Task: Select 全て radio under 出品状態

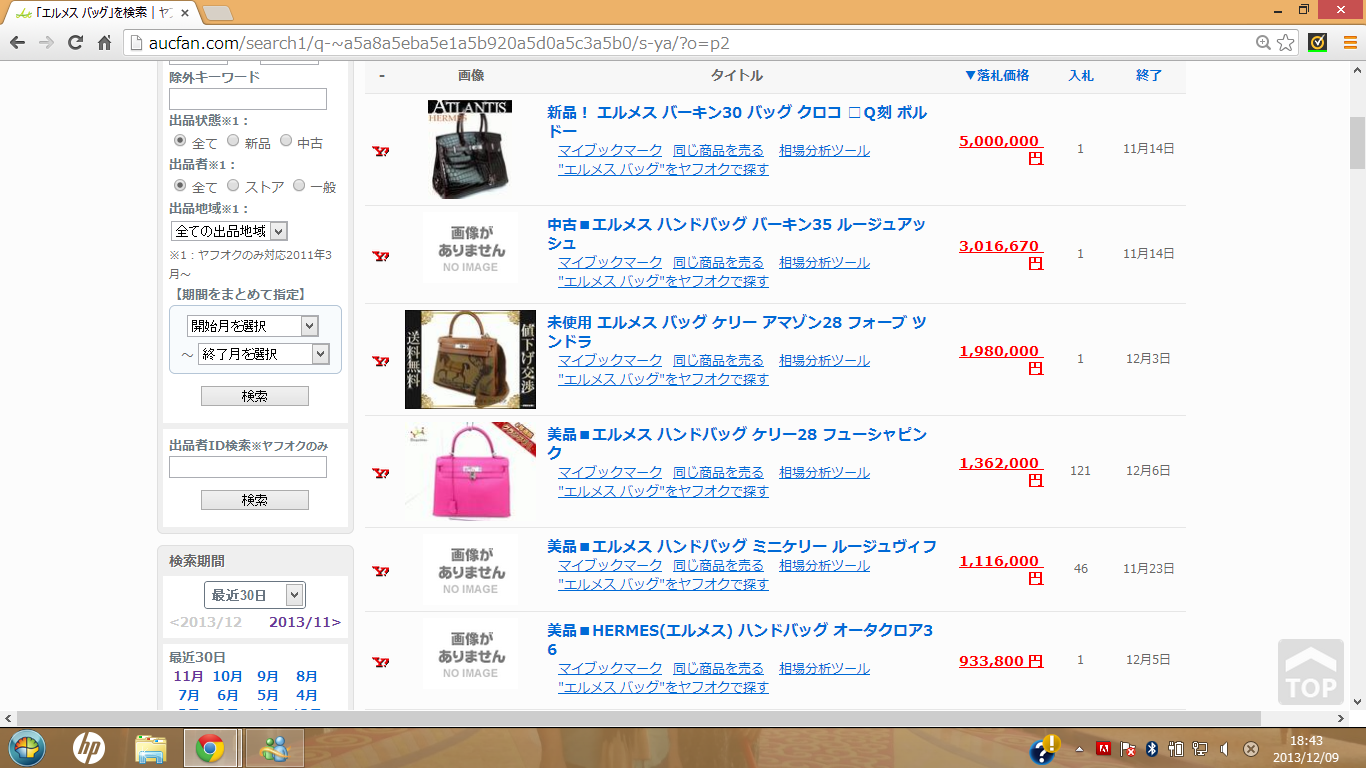Action: (x=180, y=141)
